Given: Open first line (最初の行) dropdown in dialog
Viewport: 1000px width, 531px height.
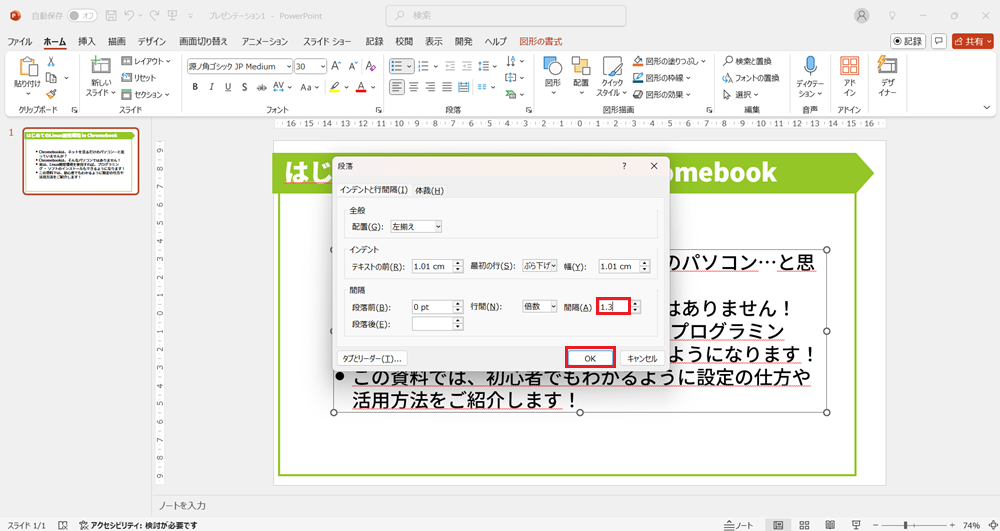Looking at the screenshot, I should pyautogui.click(x=540, y=266).
